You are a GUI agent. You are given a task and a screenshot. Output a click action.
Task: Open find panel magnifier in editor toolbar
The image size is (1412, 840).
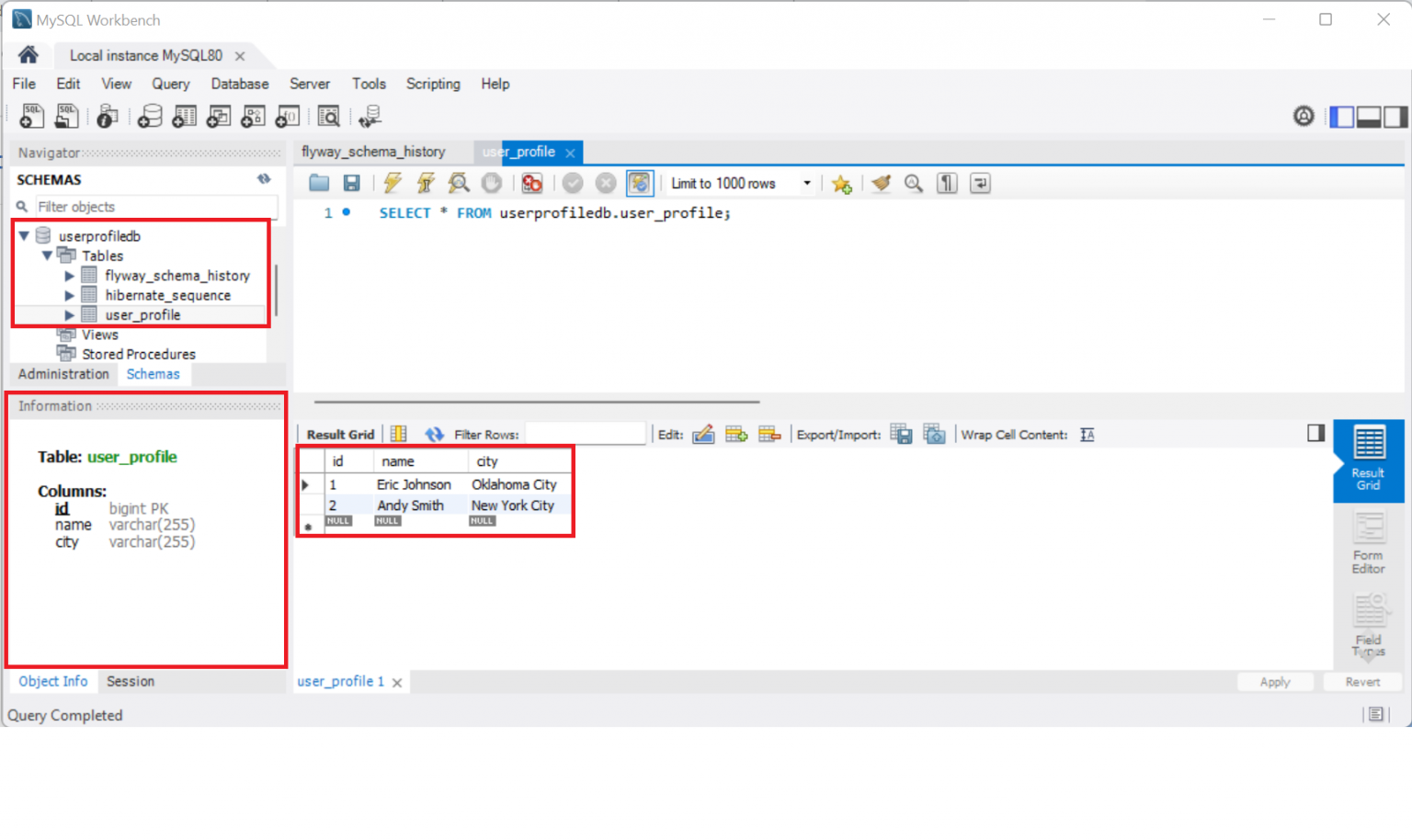point(914,183)
